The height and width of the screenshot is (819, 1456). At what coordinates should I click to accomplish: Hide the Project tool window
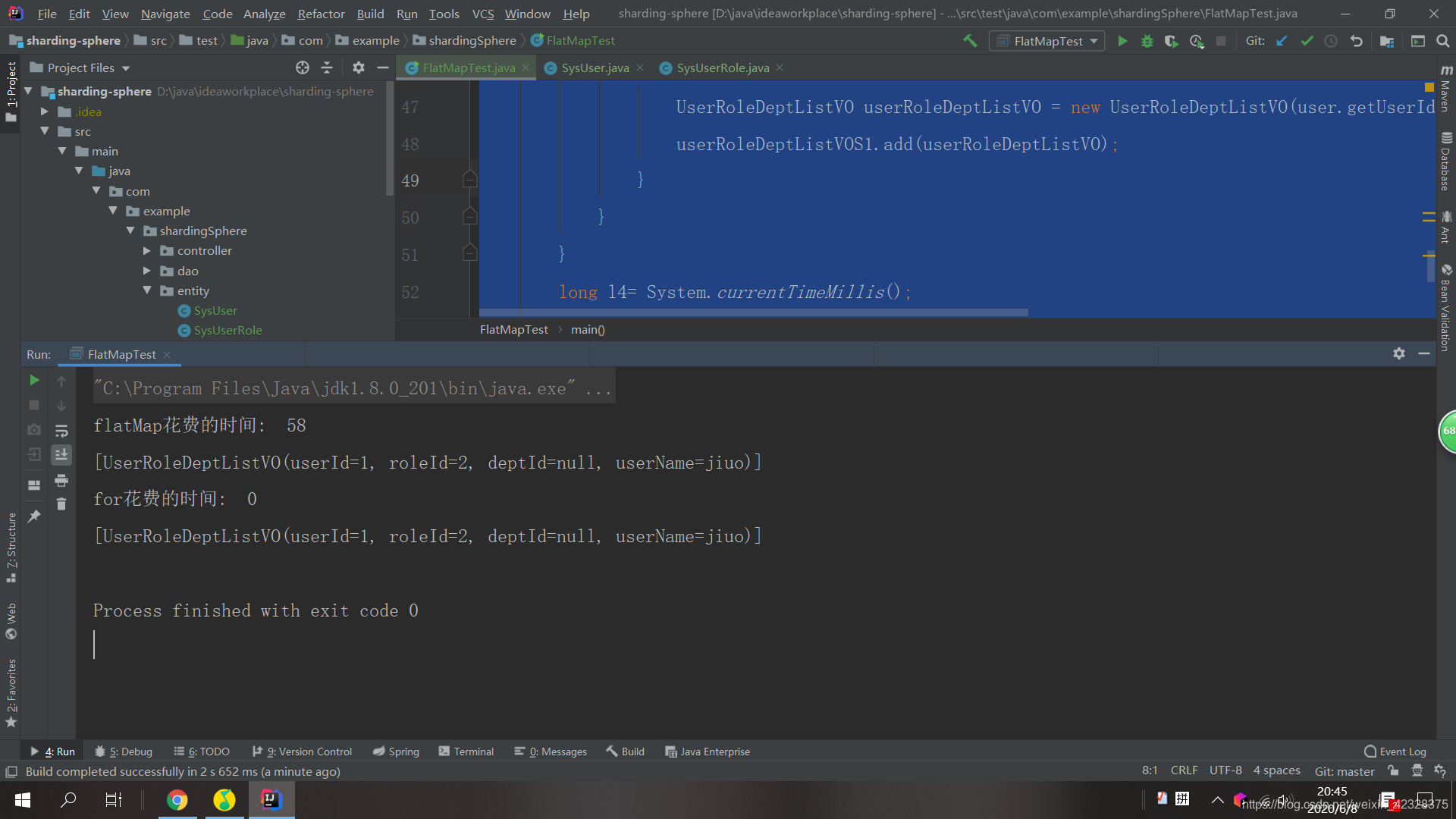pos(383,67)
